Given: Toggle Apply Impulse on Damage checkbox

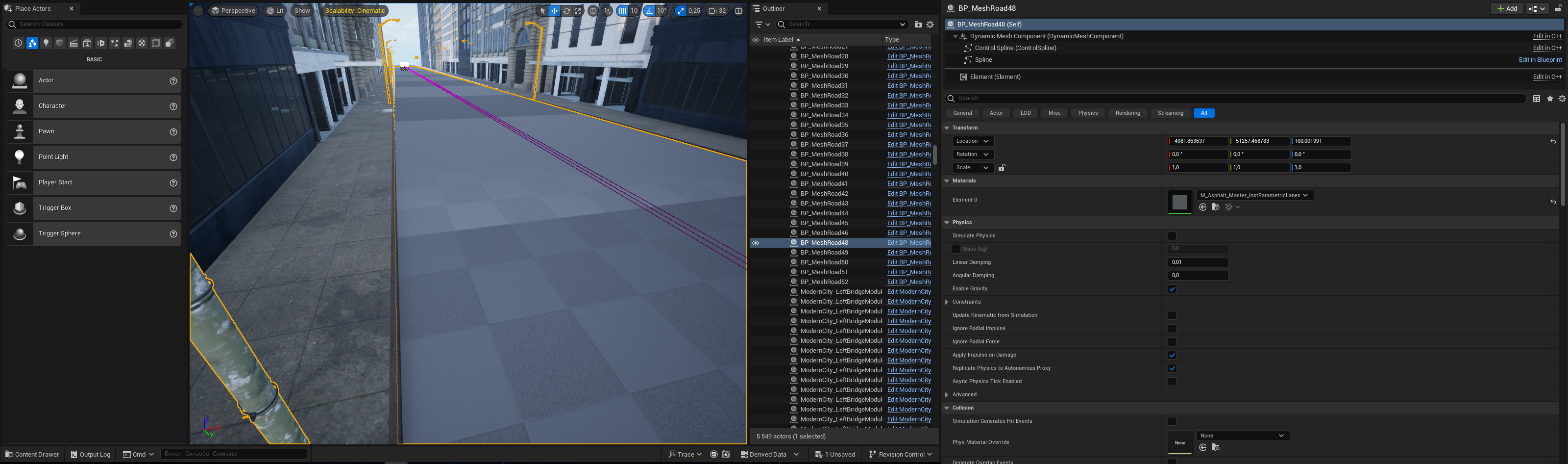Looking at the screenshot, I should click(1172, 355).
